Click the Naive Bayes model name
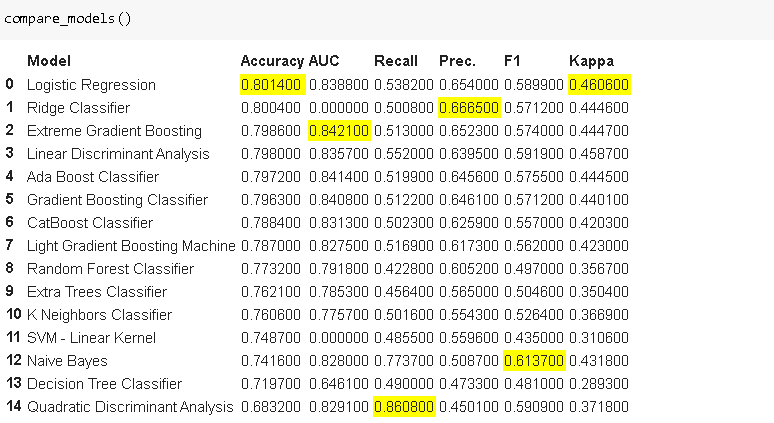 67,361
